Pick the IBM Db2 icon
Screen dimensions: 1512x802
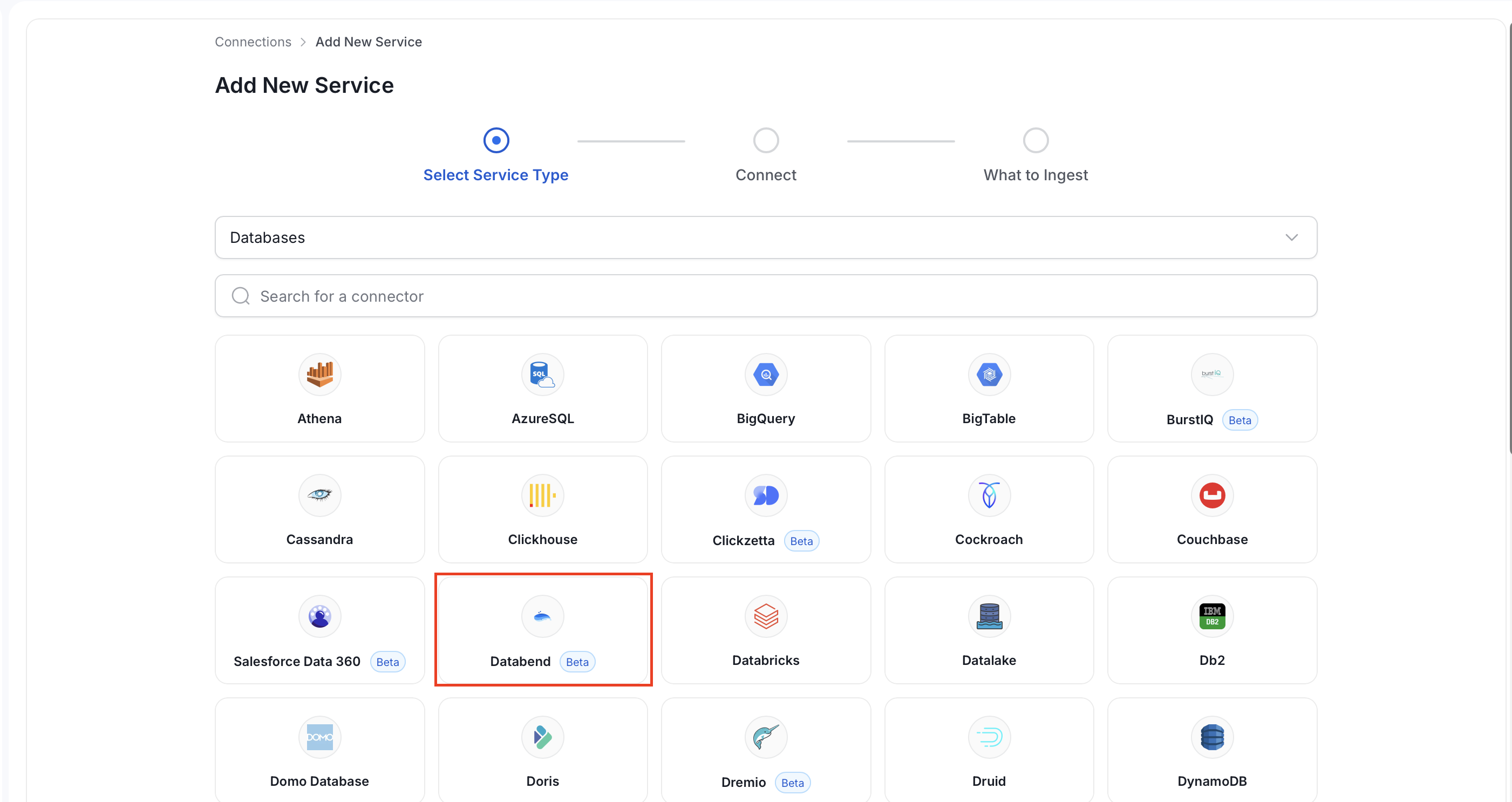tap(1212, 616)
